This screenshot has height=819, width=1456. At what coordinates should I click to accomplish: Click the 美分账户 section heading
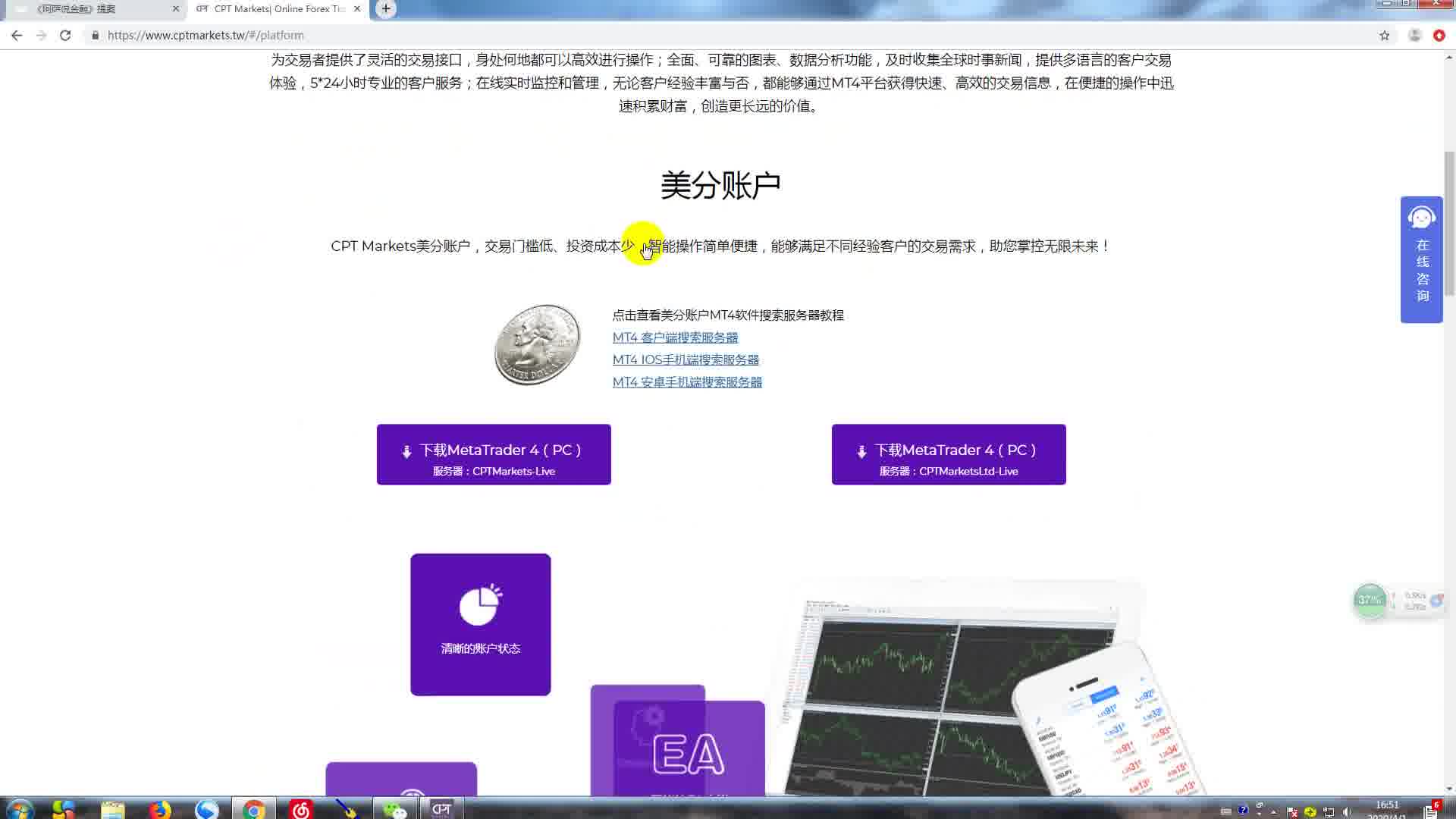[x=720, y=186]
